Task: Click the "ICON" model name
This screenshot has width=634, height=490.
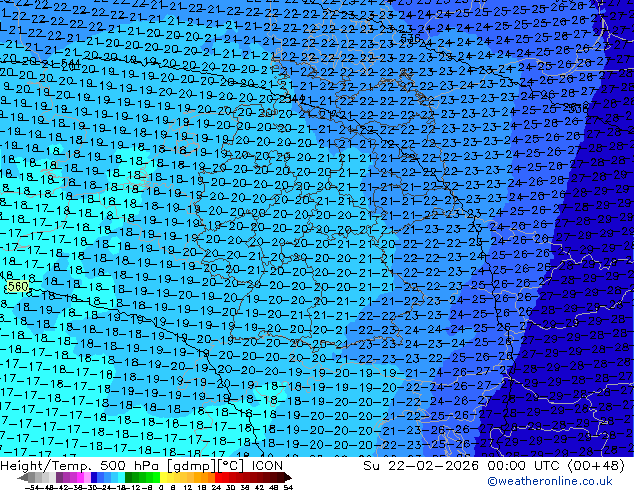Action: [x=267, y=466]
